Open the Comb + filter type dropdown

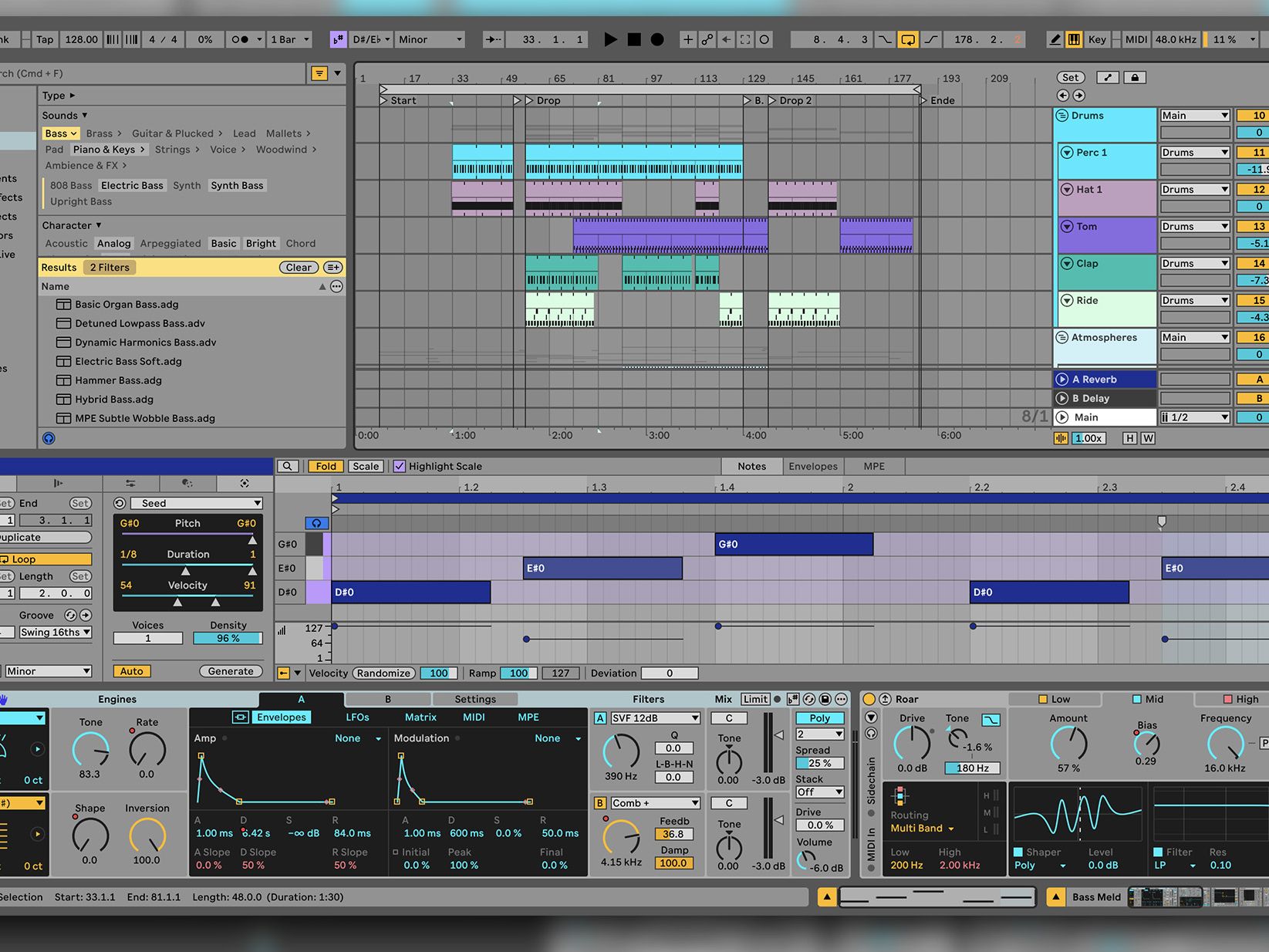pyautogui.click(x=654, y=803)
